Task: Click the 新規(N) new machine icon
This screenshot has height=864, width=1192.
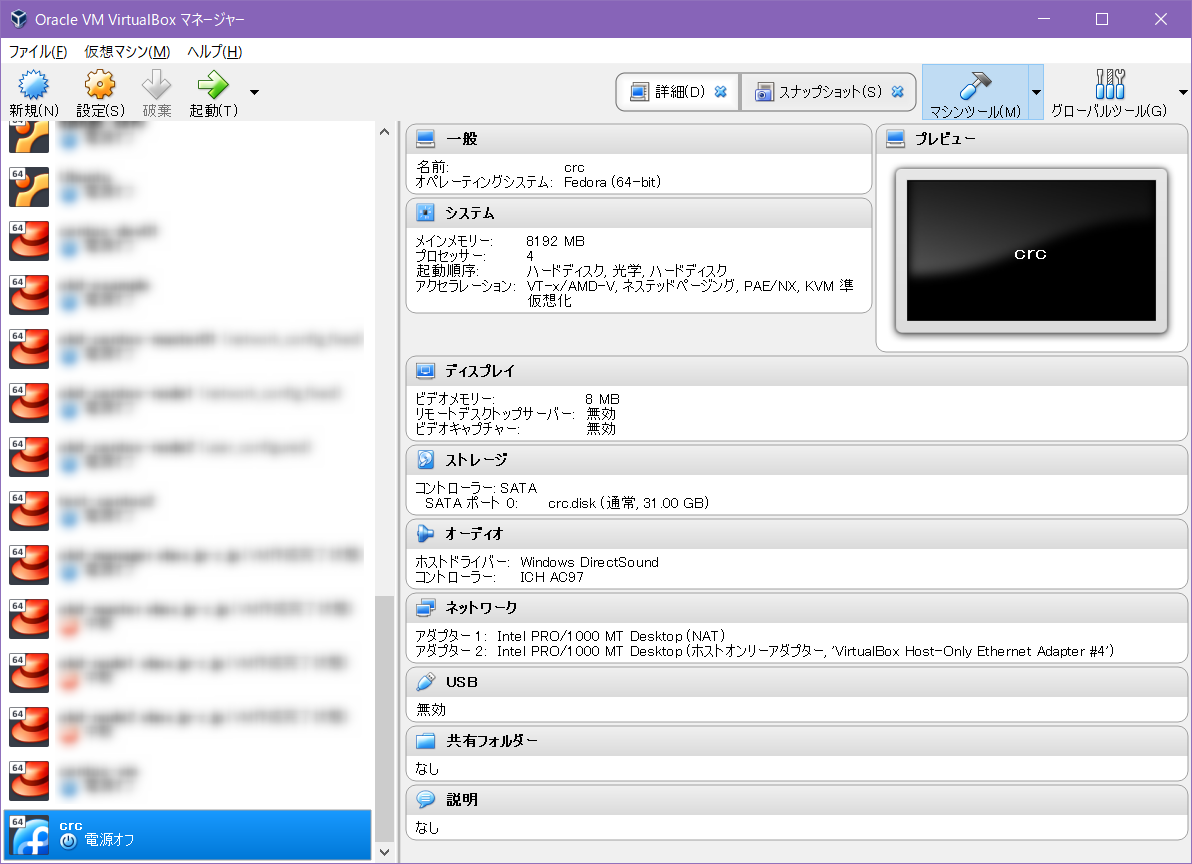Action: click(33, 87)
